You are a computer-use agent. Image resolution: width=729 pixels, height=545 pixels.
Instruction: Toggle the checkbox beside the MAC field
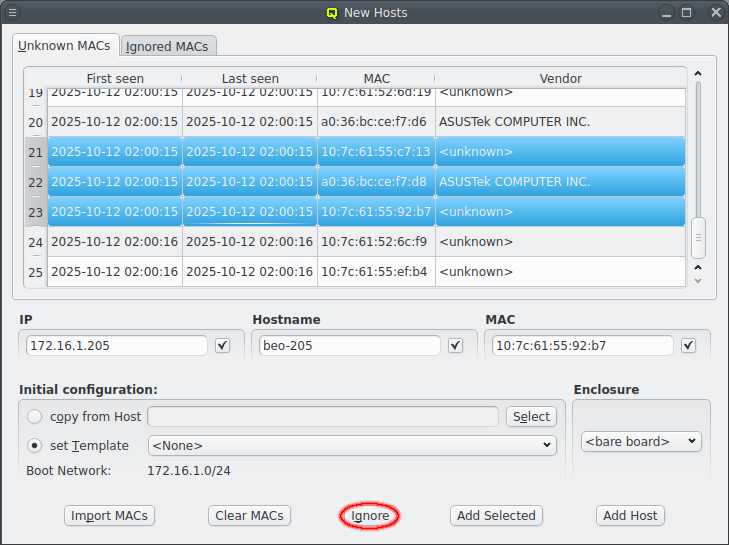pyautogui.click(x=688, y=345)
